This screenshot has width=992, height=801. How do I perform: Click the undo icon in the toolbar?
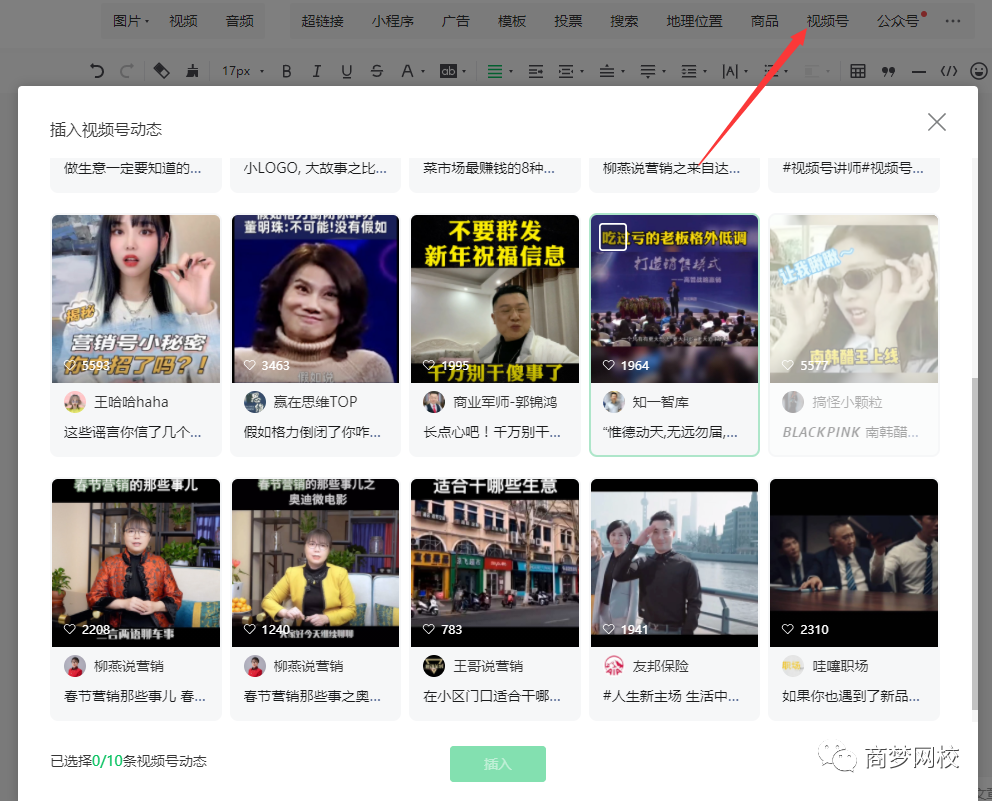pyautogui.click(x=97, y=71)
